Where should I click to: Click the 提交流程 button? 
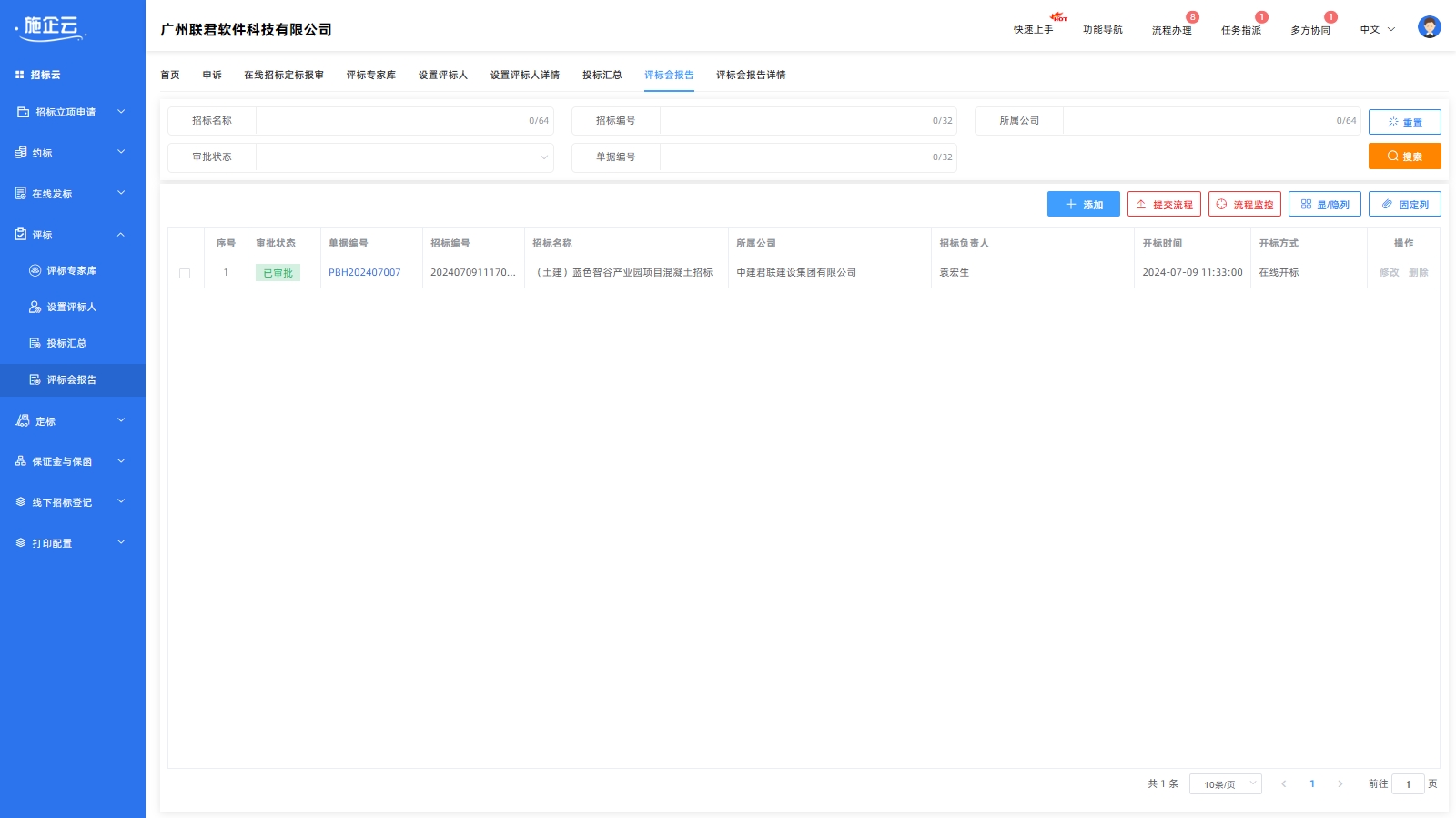point(1164,205)
